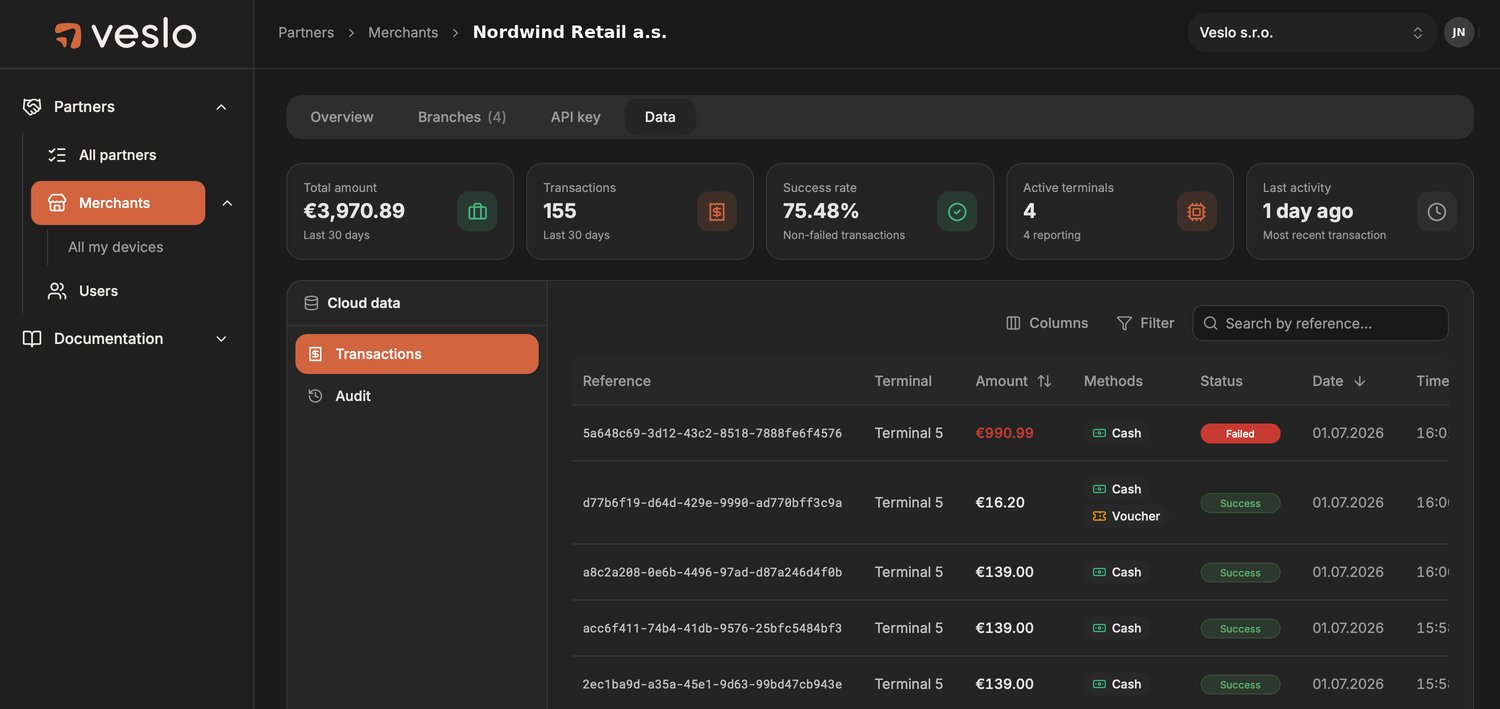1500x709 pixels.
Task: Click the Voucher ticket icon
Action: click(1099, 516)
